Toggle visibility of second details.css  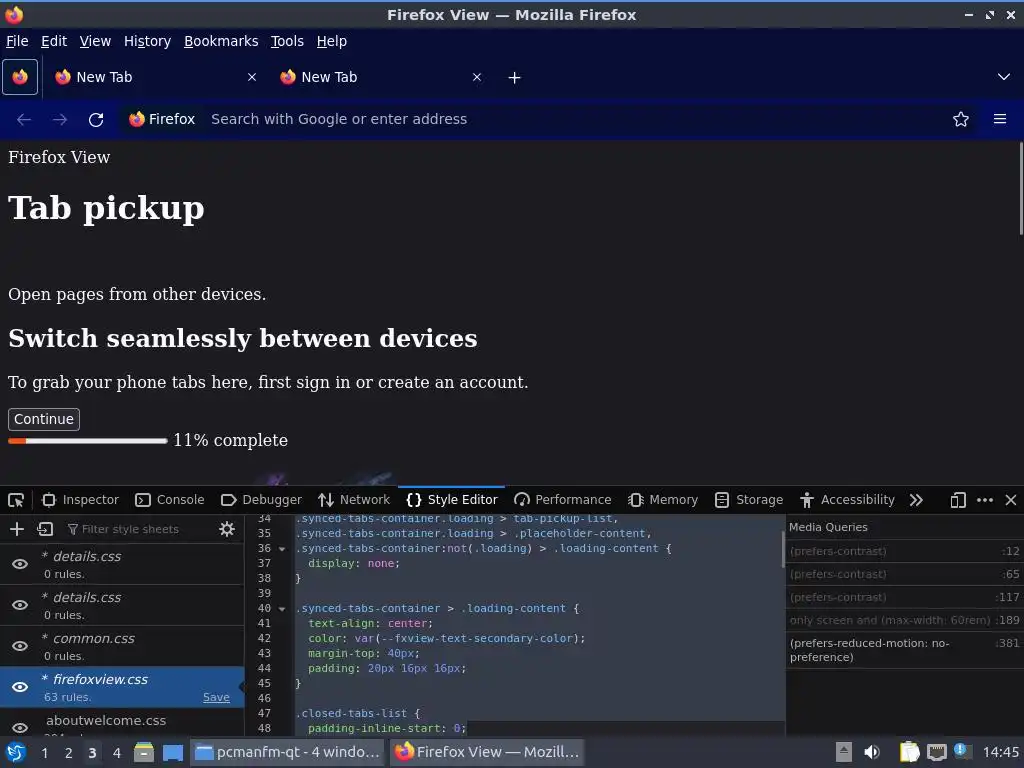[x=20, y=605]
